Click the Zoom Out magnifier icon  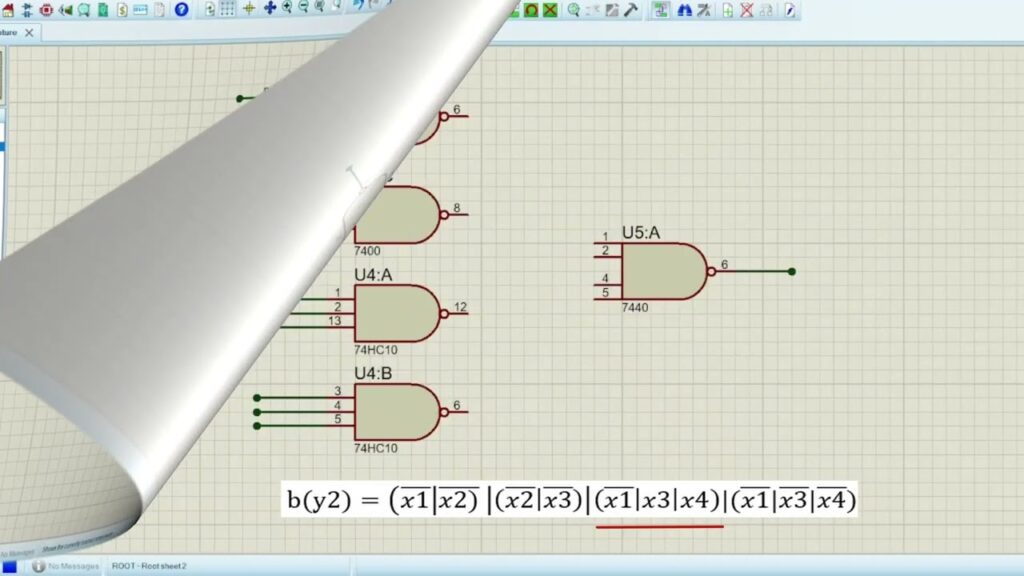coord(304,10)
